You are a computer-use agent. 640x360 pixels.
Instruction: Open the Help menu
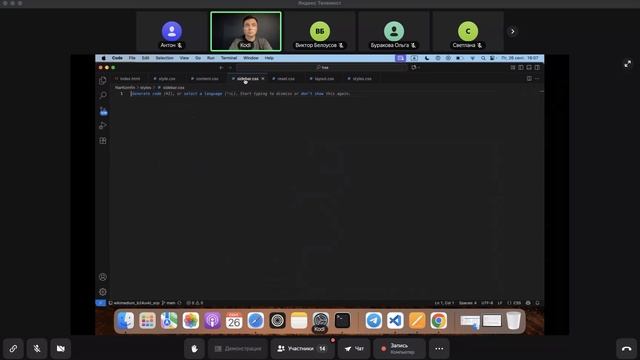pos(269,58)
